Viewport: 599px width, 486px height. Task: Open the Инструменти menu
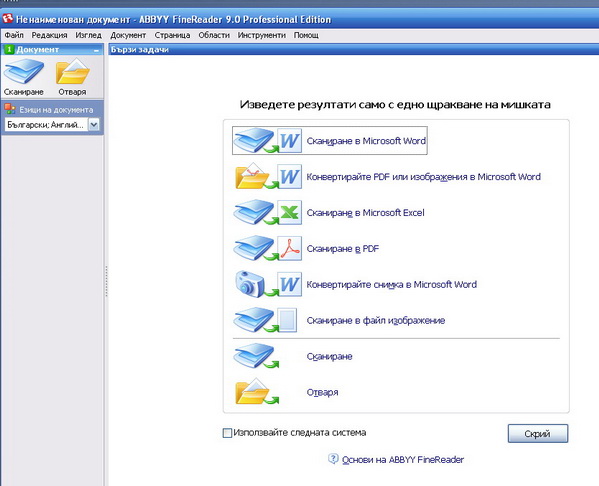click(262, 35)
